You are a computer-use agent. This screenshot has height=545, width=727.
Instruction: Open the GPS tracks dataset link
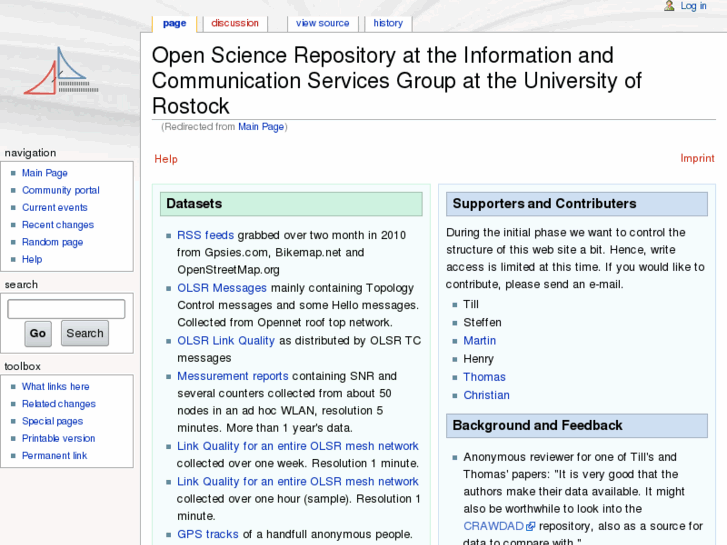coord(208,534)
